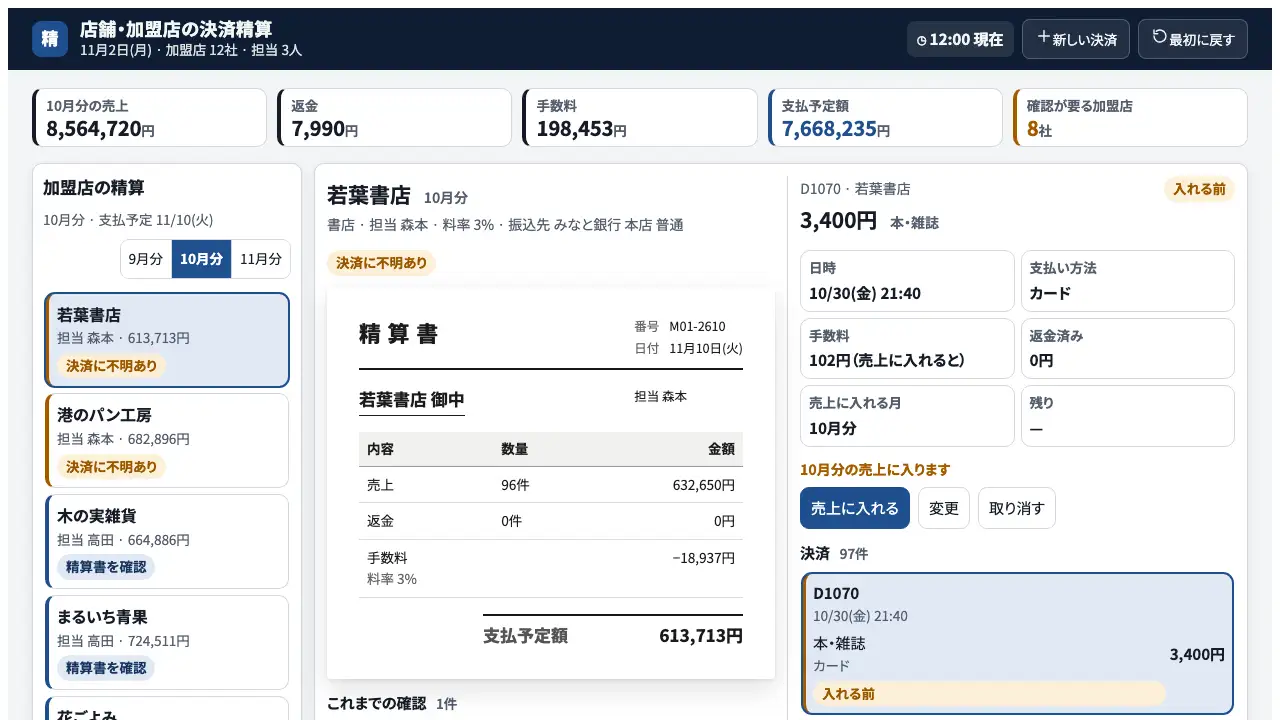Click the clock icon beside 12:00 現在
This screenshot has width=1280, height=720.
point(922,40)
